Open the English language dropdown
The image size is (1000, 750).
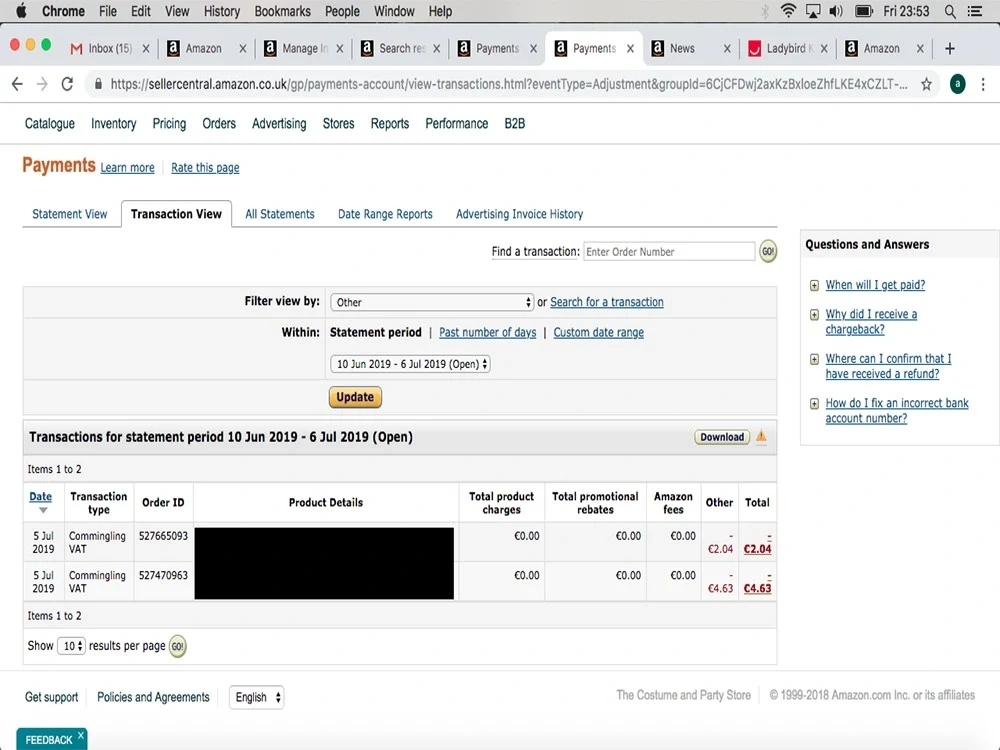point(256,697)
